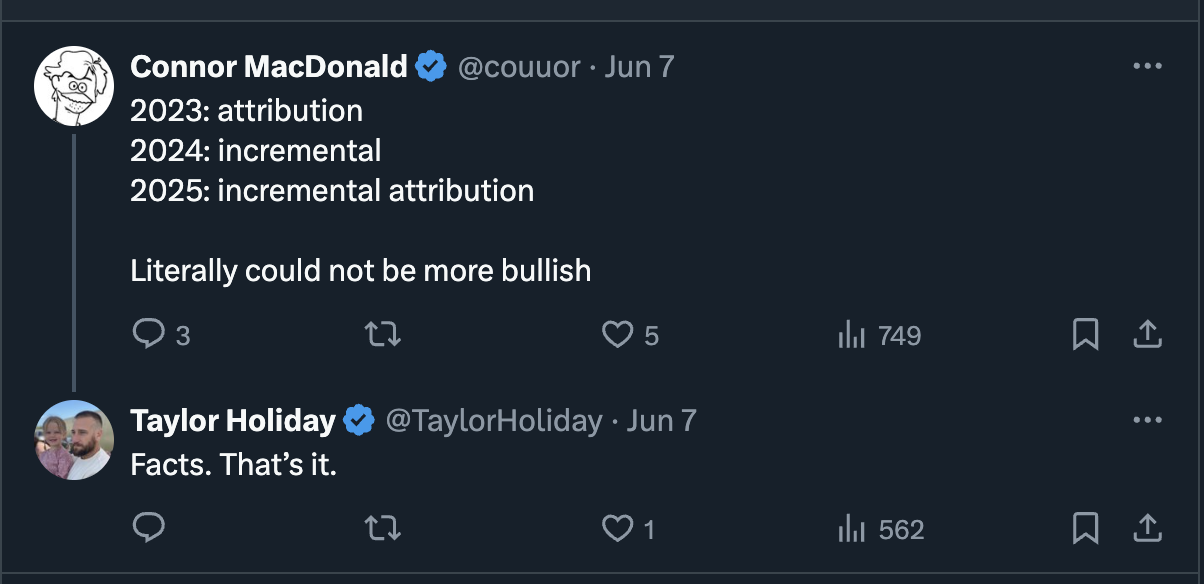The height and width of the screenshot is (584, 1204).
Task: Bookmark Connor MacDonald's tweet
Action: (1085, 335)
